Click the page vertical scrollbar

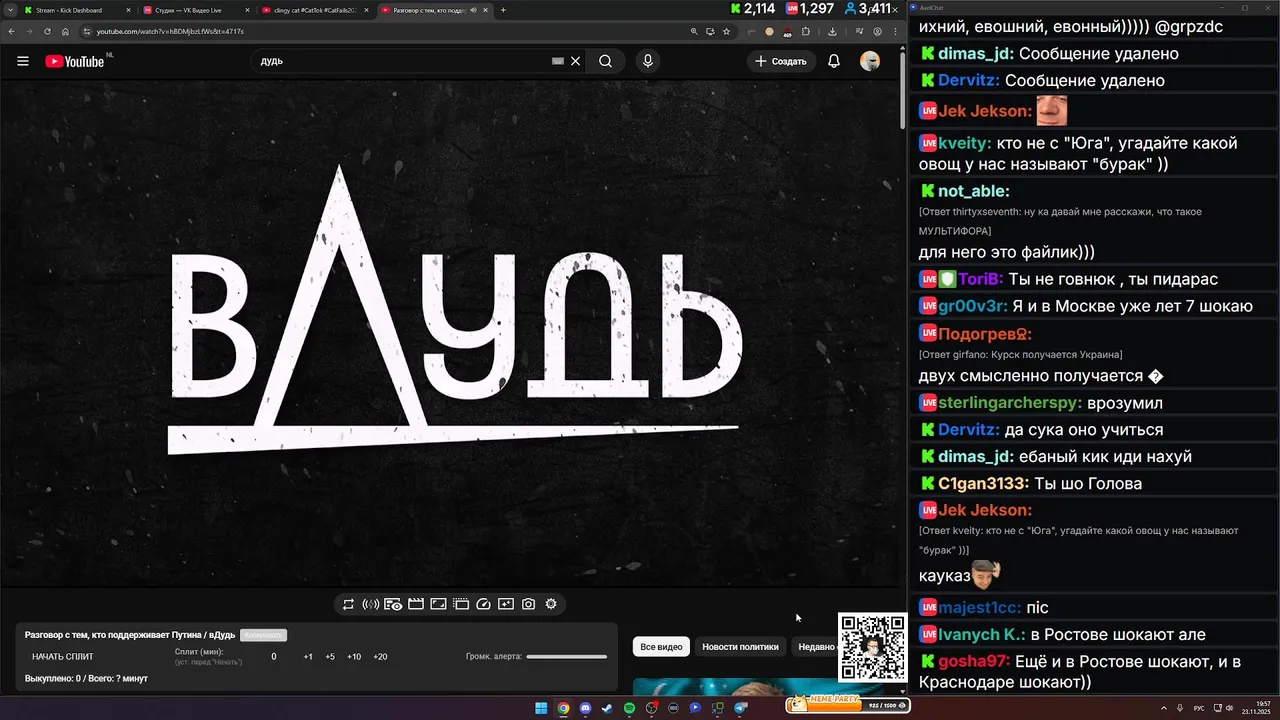(x=903, y=90)
